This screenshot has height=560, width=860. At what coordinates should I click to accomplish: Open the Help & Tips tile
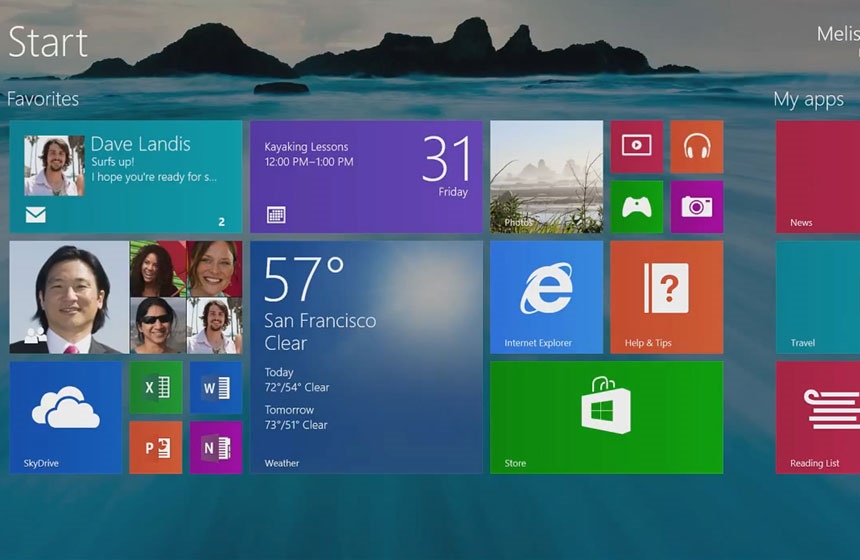[x=666, y=297]
